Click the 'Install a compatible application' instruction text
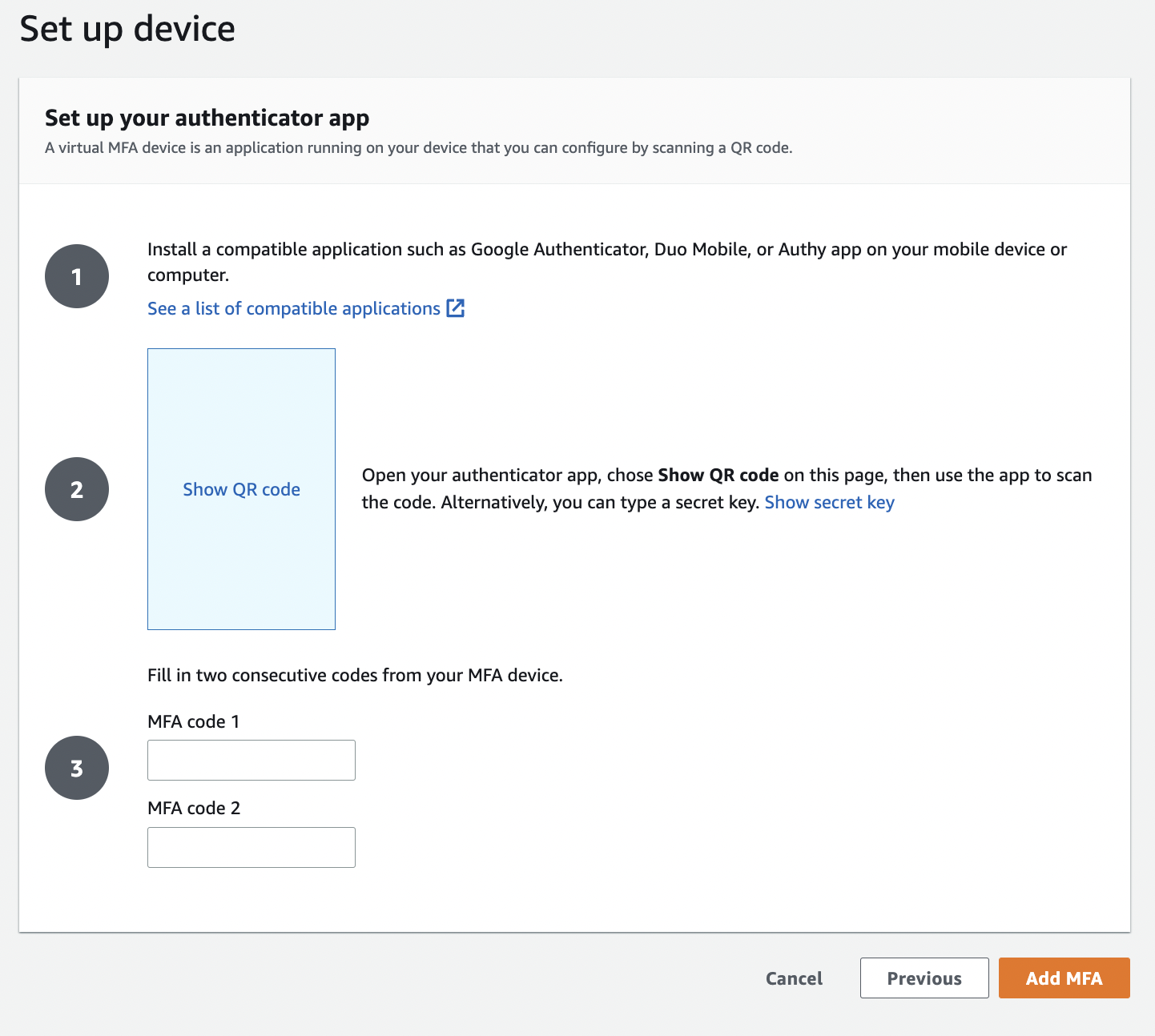Viewport: 1155px width, 1036px height. point(606,250)
